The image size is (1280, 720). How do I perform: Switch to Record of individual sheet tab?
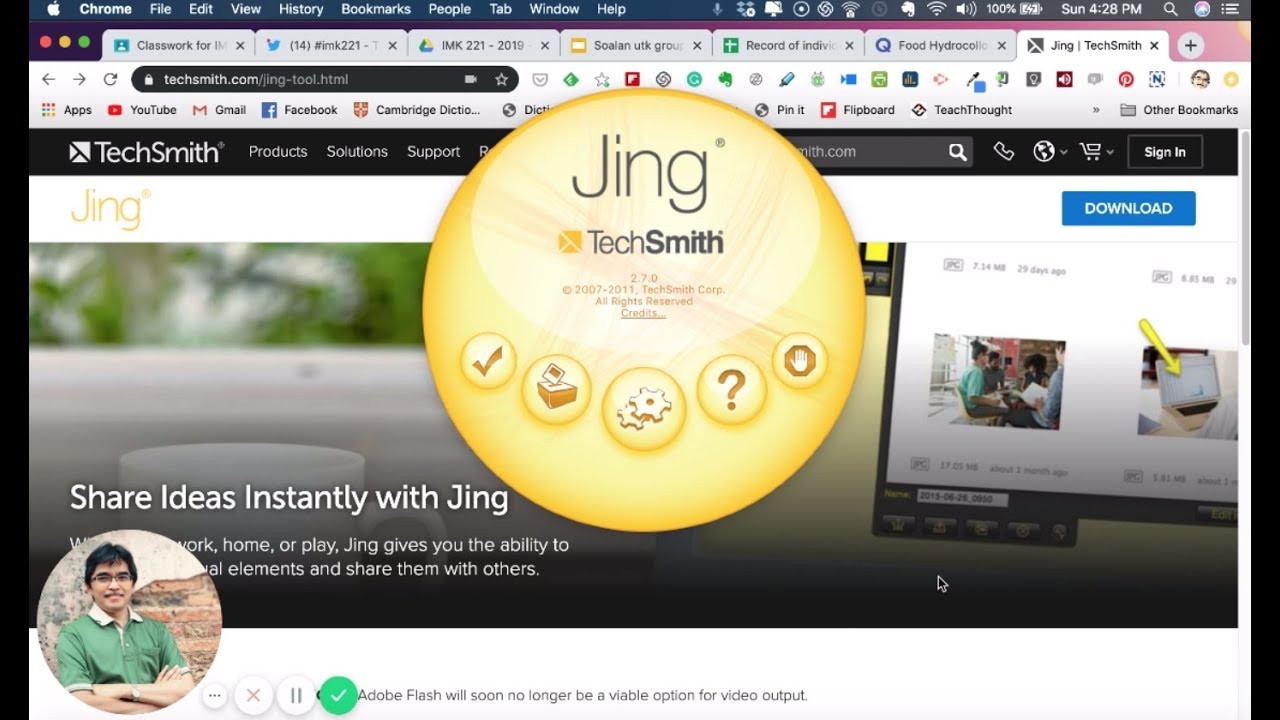click(786, 45)
